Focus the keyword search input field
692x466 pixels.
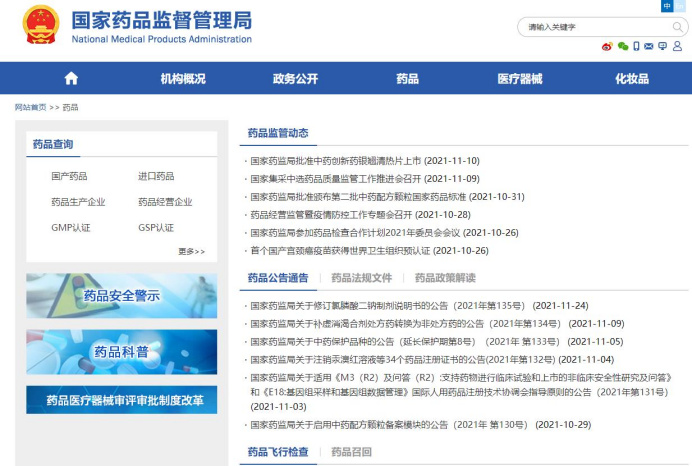[590, 27]
